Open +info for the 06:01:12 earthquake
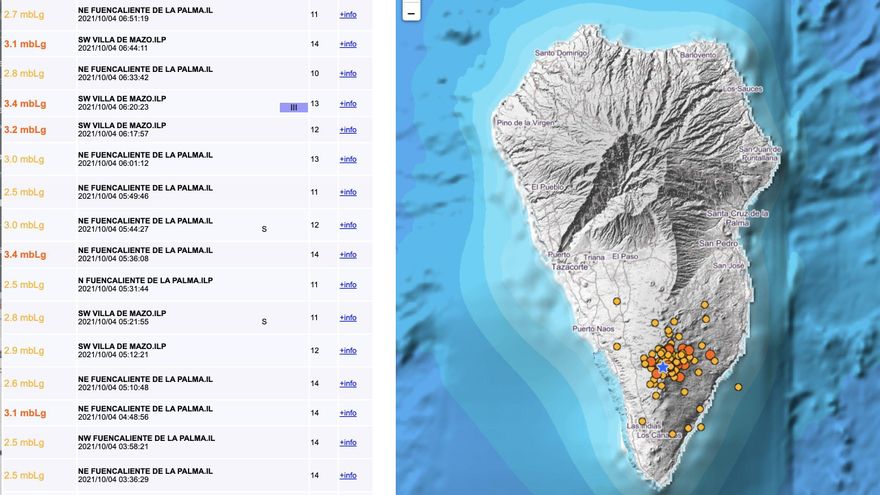Screen dimensions: 880x495 [x=348, y=159]
